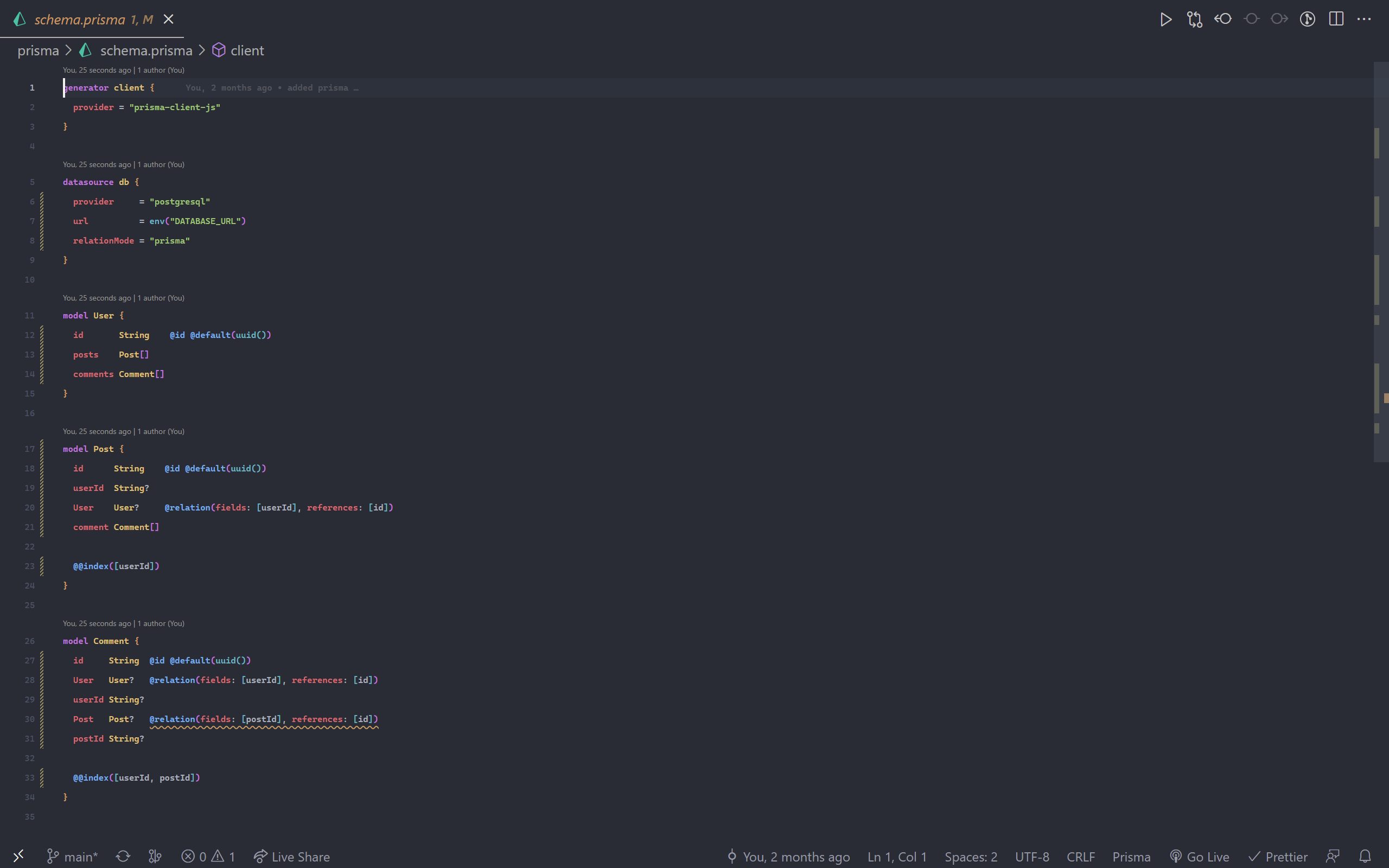Click Ln 1, Col 1 to jump to a line

(x=897, y=857)
